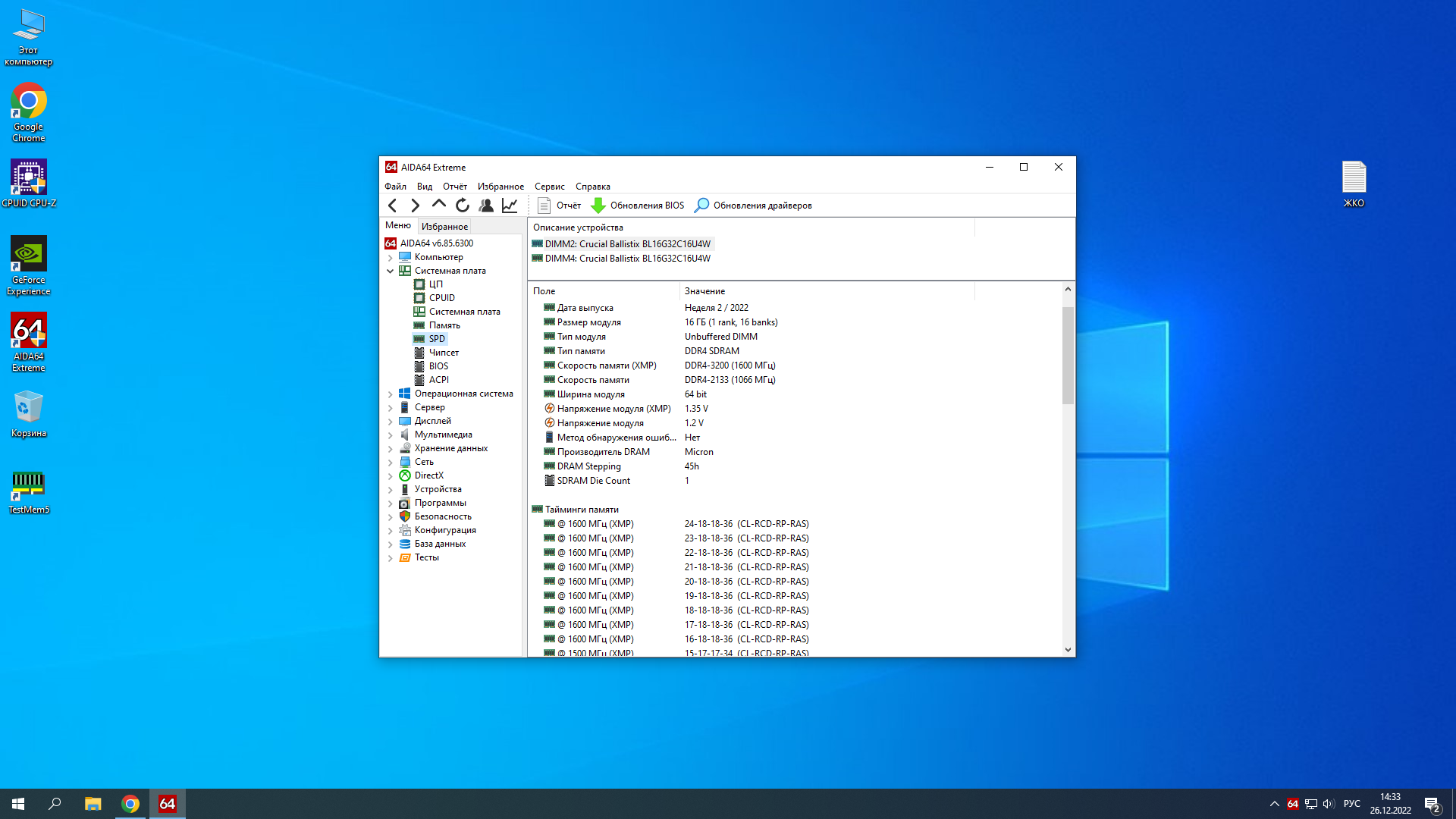Expand the Компьютер tree node
The width and height of the screenshot is (1456, 819).
391,257
